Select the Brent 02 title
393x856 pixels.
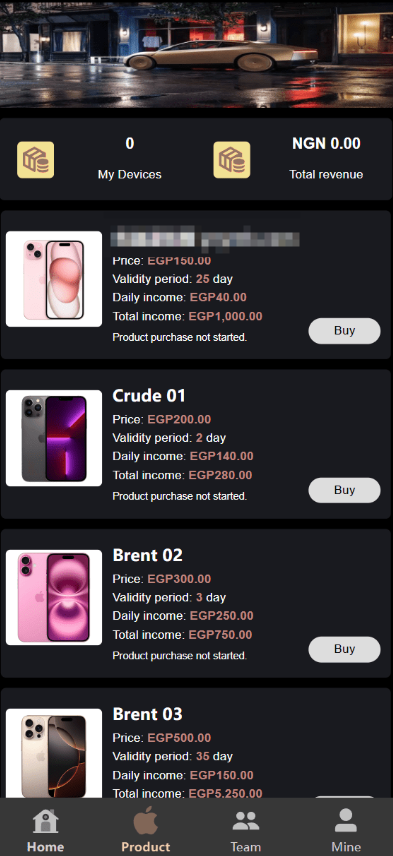click(x=147, y=555)
